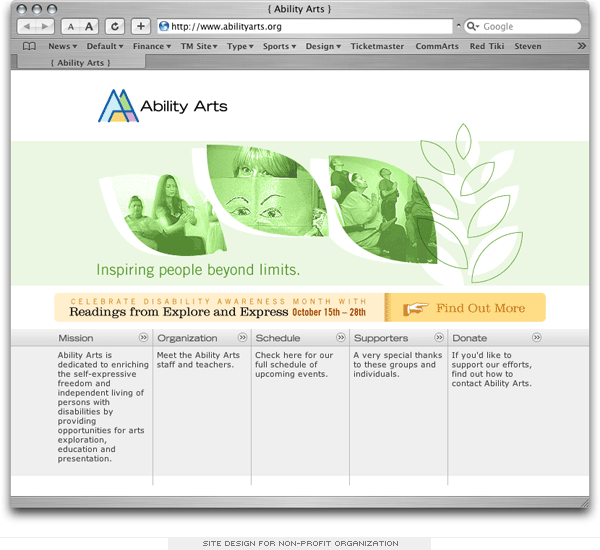Image resolution: width=600 pixels, height=550 pixels.
Task: Open the Default bookmarks dropdown
Action: coord(105,46)
